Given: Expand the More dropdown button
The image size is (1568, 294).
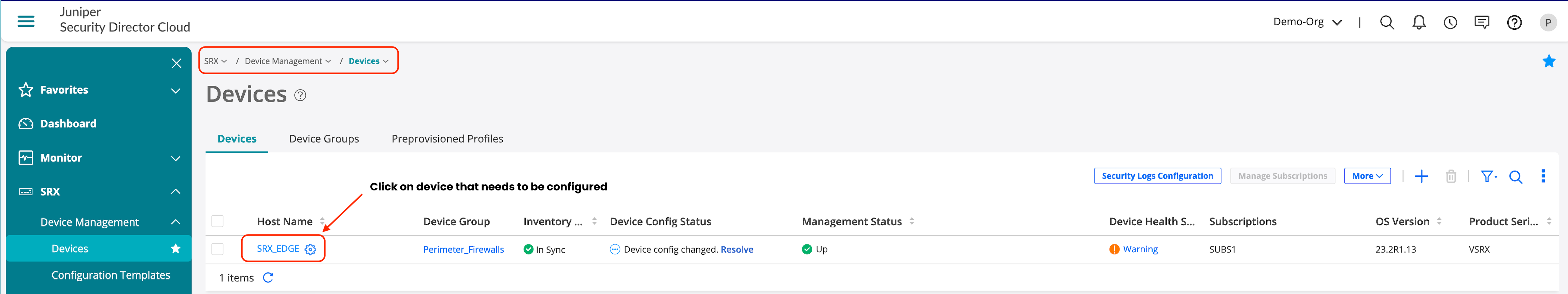Looking at the screenshot, I should click(x=1367, y=176).
